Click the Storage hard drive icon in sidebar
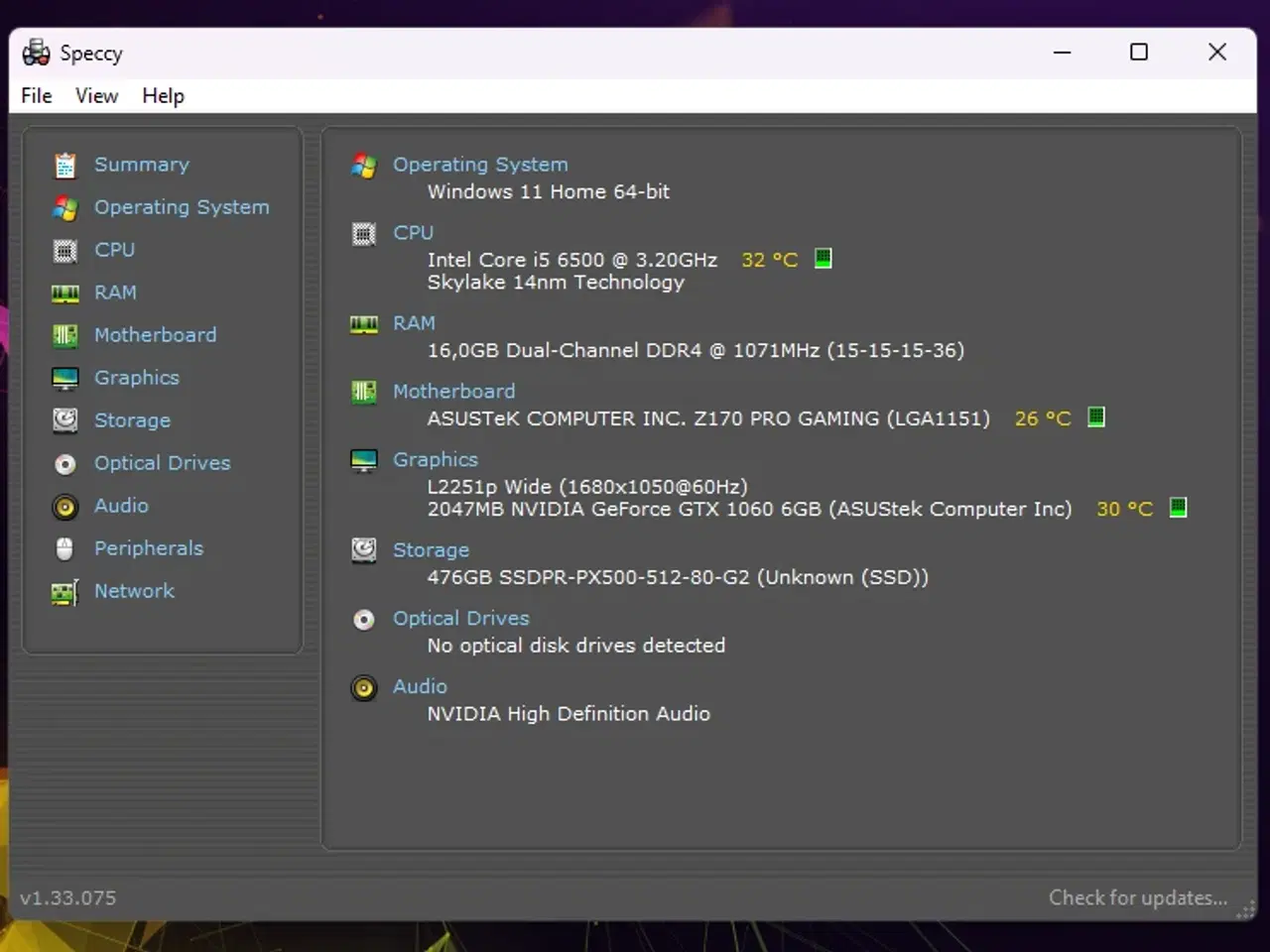The width and height of the screenshot is (1270, 952). (x=65, y=420)
